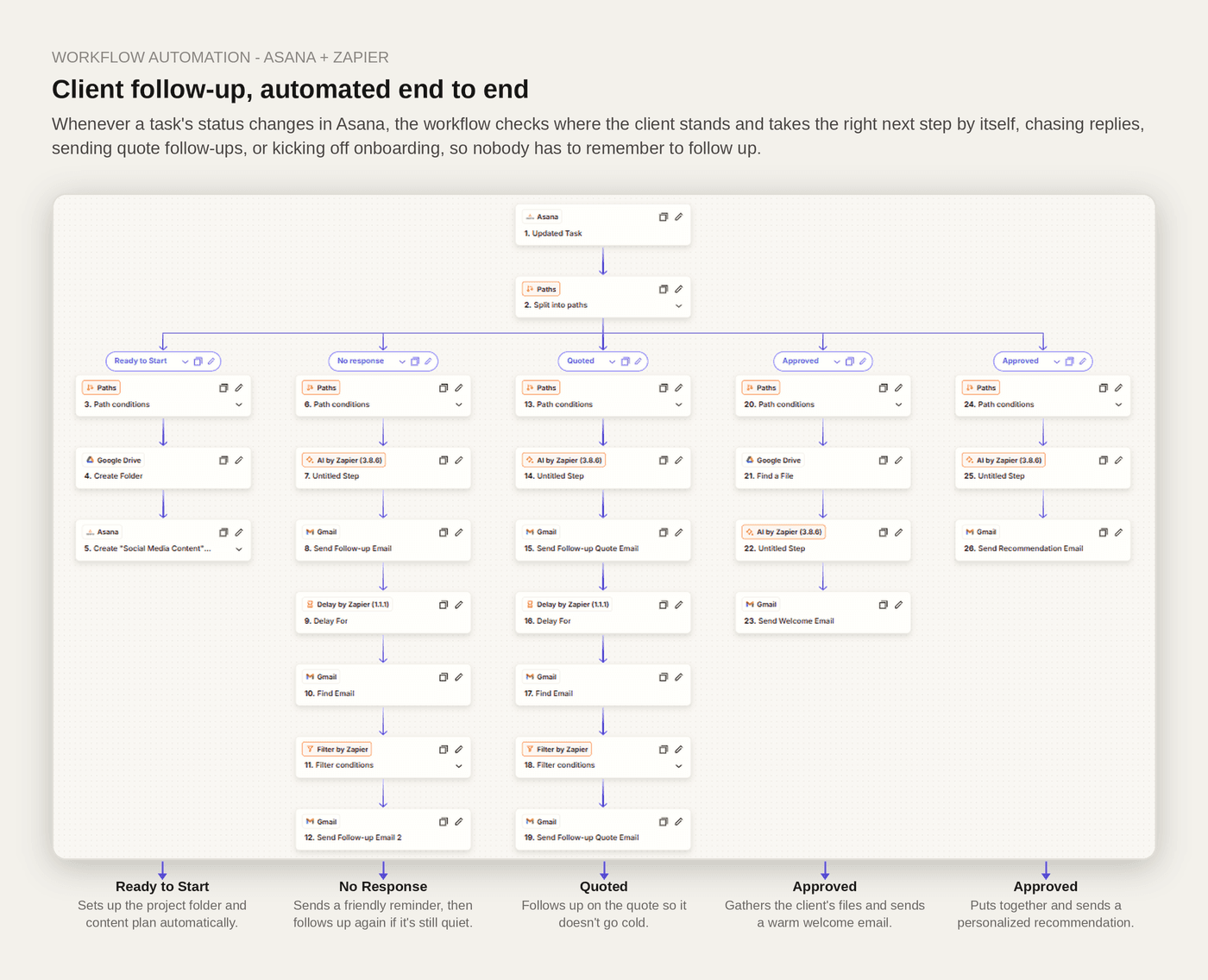1208x980 pixels.
Task: Expand 20. Path conditions chevron
Action: point(899,405)
